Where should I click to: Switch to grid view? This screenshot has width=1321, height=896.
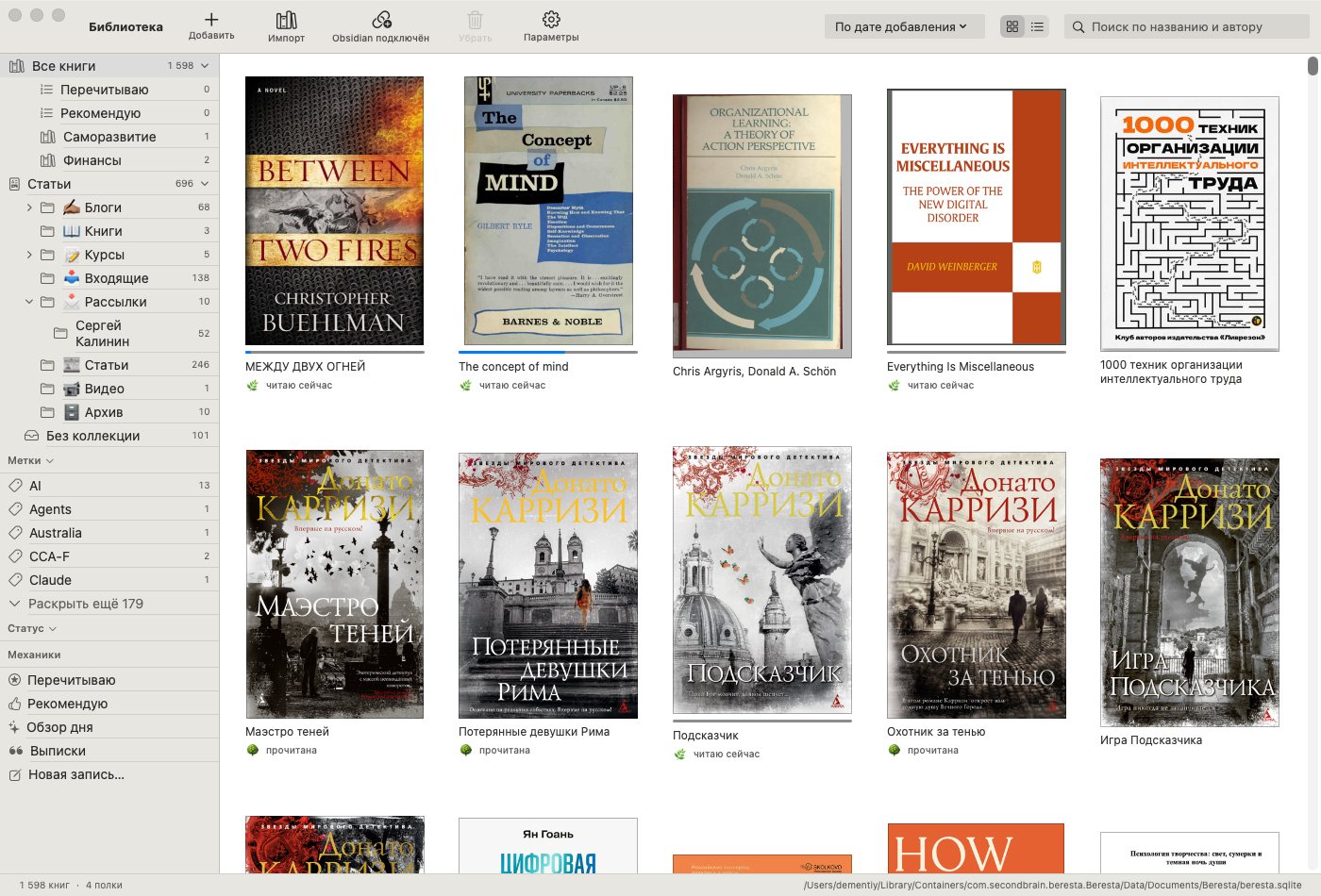[x=1012, y=26]
